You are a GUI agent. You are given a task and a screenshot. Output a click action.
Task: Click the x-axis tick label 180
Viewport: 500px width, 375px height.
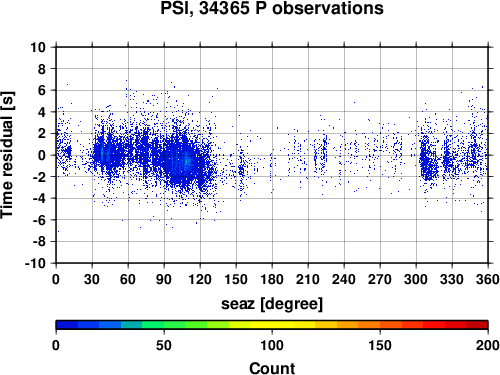[272, 279]
